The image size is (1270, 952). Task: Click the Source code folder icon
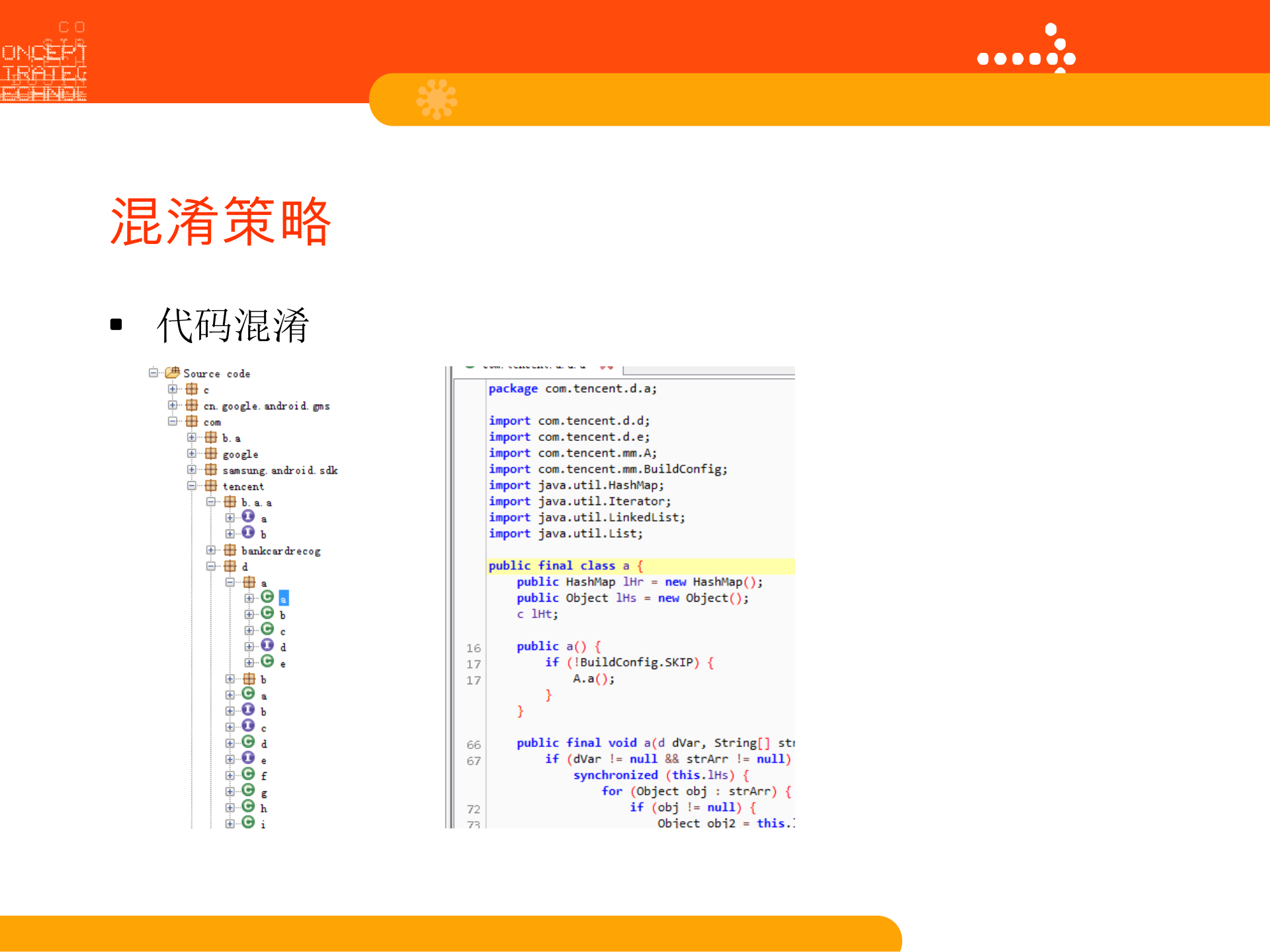pos(173,374)
